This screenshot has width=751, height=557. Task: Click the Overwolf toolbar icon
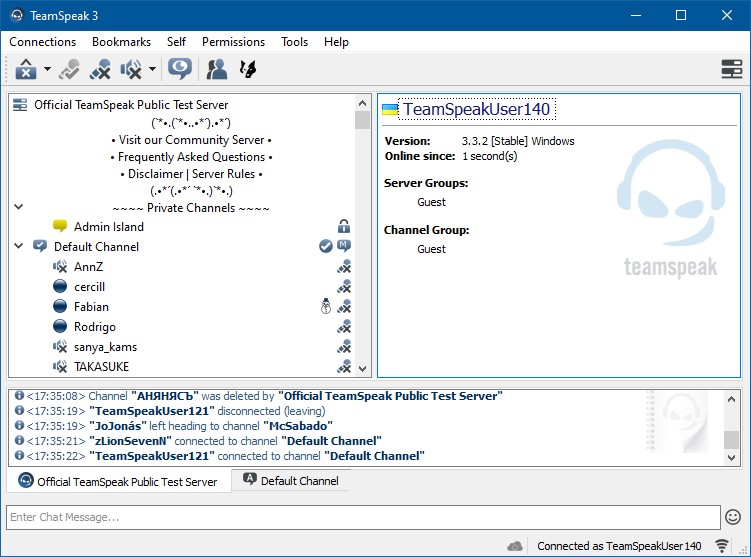(x=248, y=69)
